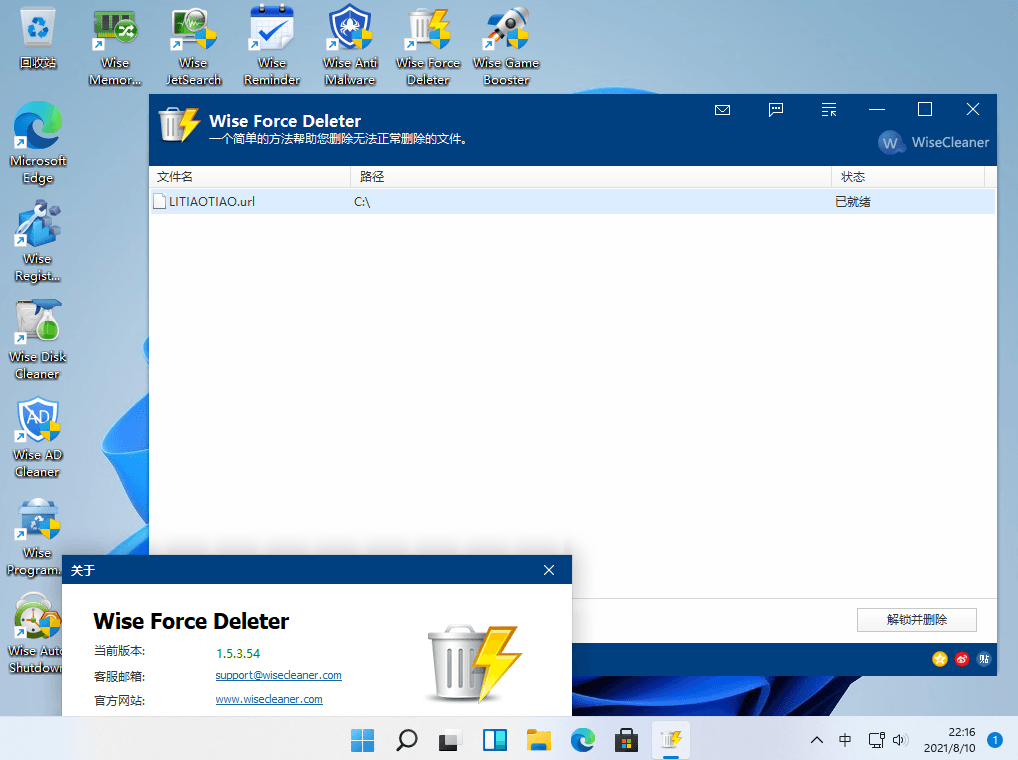Click the mail contact icon in Wise Force Deleter
This screenshot has height=760, width=1018.
click(723, 110)
